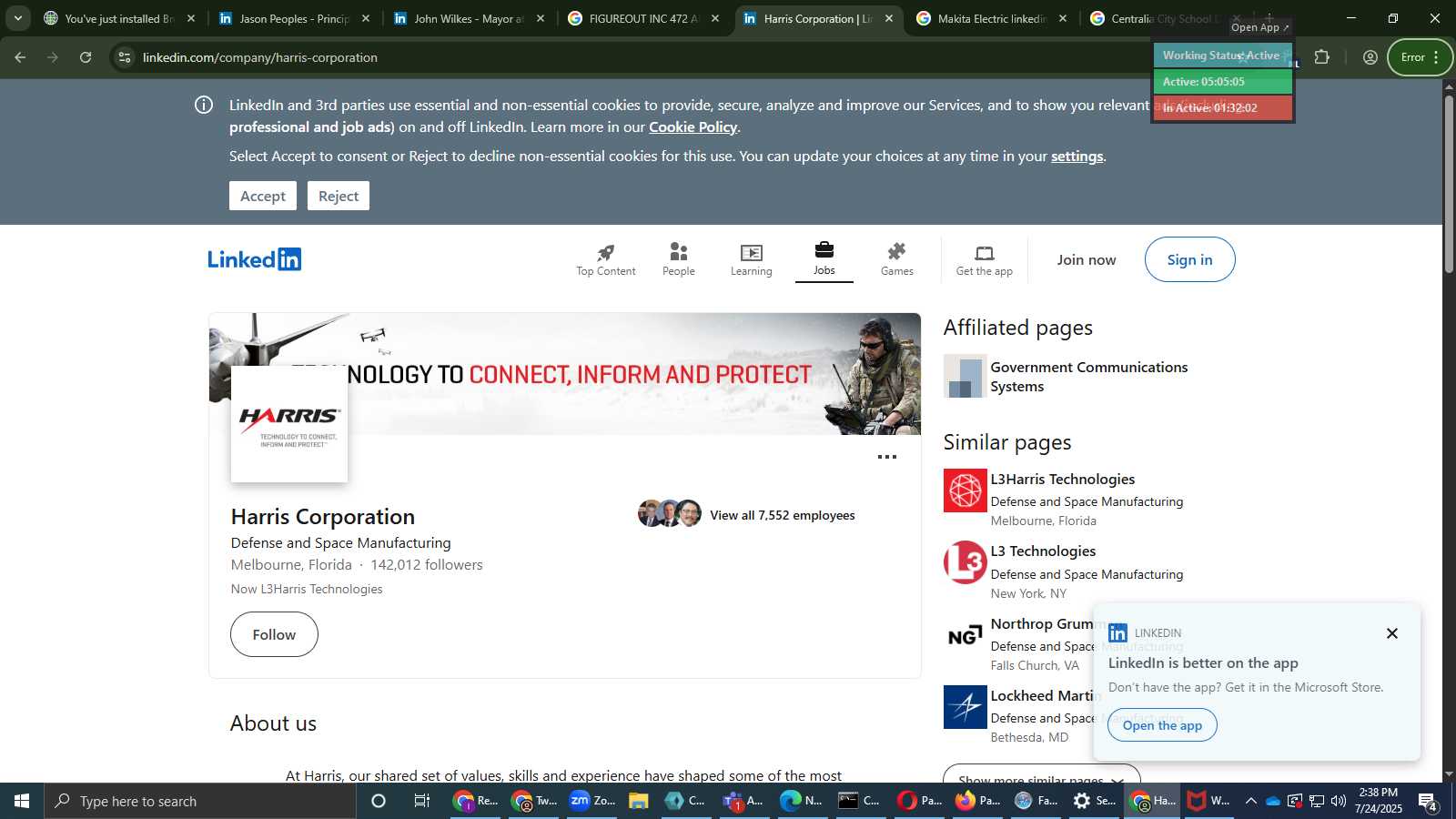1456x819 pixels.
Task: Click the L3 Technologies logo
Action: 966,562
